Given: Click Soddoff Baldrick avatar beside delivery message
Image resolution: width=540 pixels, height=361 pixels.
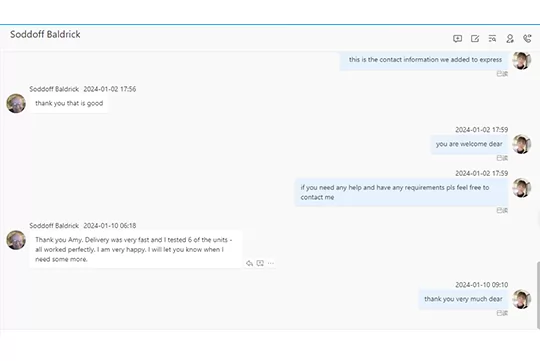Looking at the screenshot, I should click(x=16, y=240).
